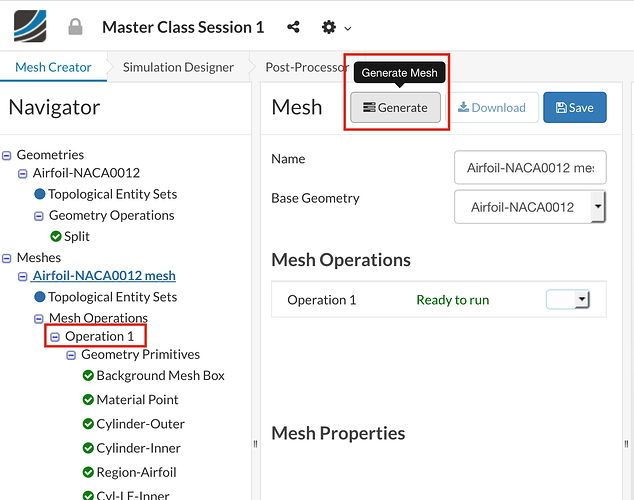Click blue dot beside Geometries' Topological Entity Sets
This screenshot has height=500, width=634.
coord(40,194)
